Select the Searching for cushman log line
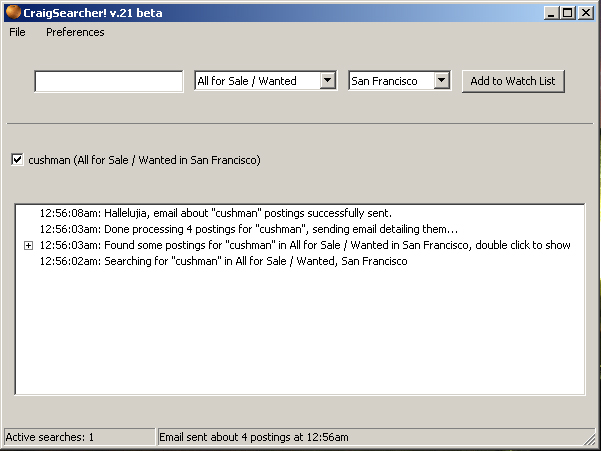 tap(223, 261)
